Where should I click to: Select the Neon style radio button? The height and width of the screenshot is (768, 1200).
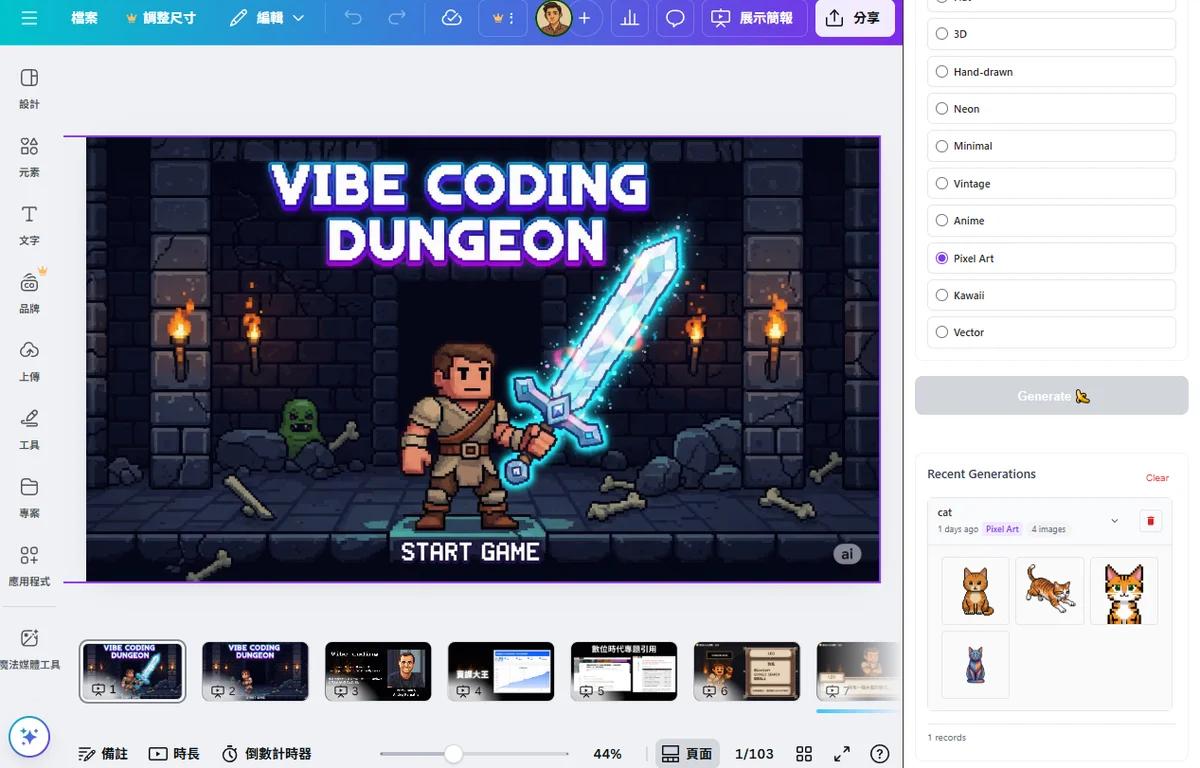(x=941, y=108)
